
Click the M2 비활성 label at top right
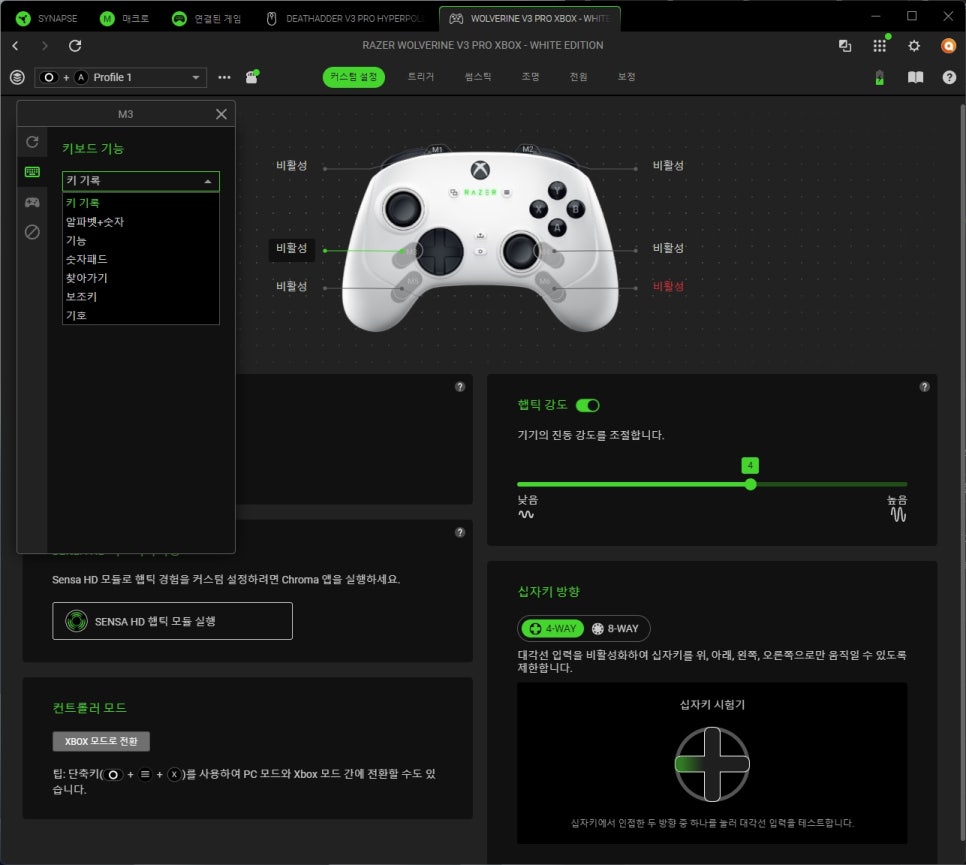pos(668,166)
